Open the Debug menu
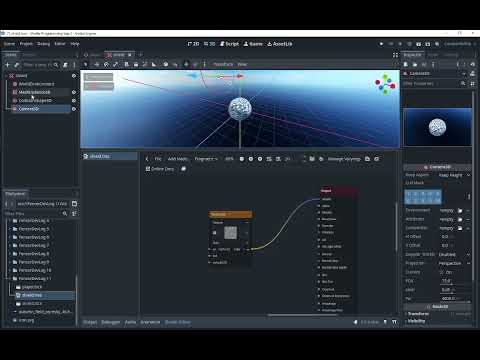This screenshot has height=360, width=480. click(43, 44)
